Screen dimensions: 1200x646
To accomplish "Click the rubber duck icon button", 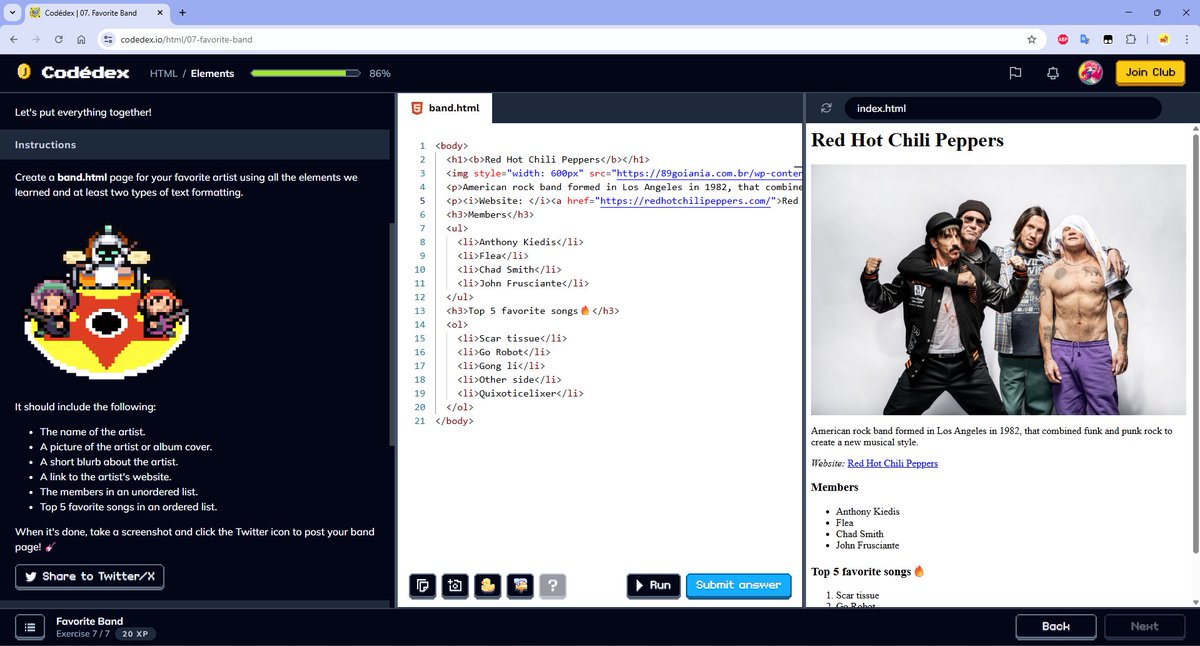I will (487, 586).
